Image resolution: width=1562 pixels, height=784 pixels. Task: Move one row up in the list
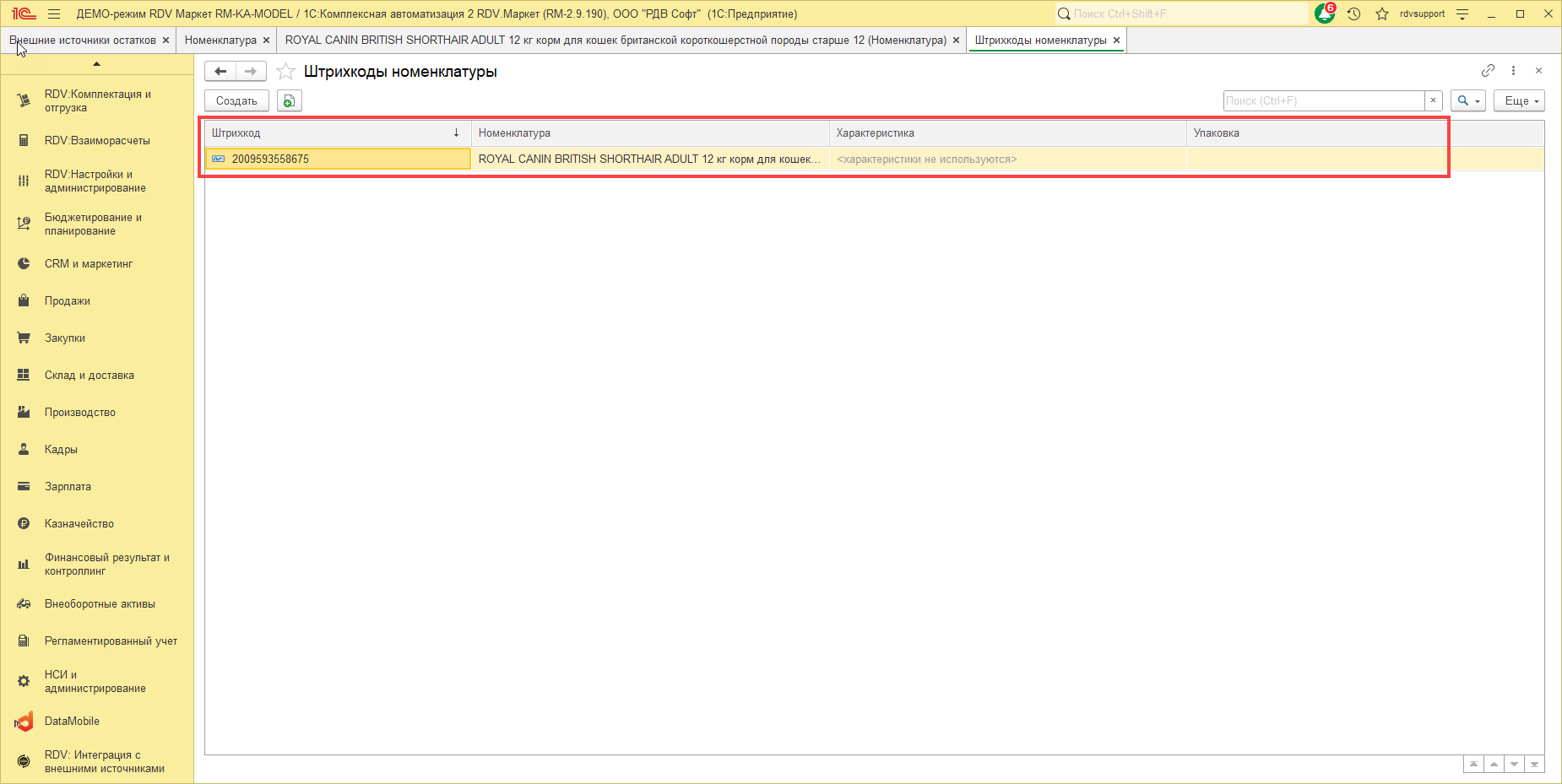tap(1494, 765)
